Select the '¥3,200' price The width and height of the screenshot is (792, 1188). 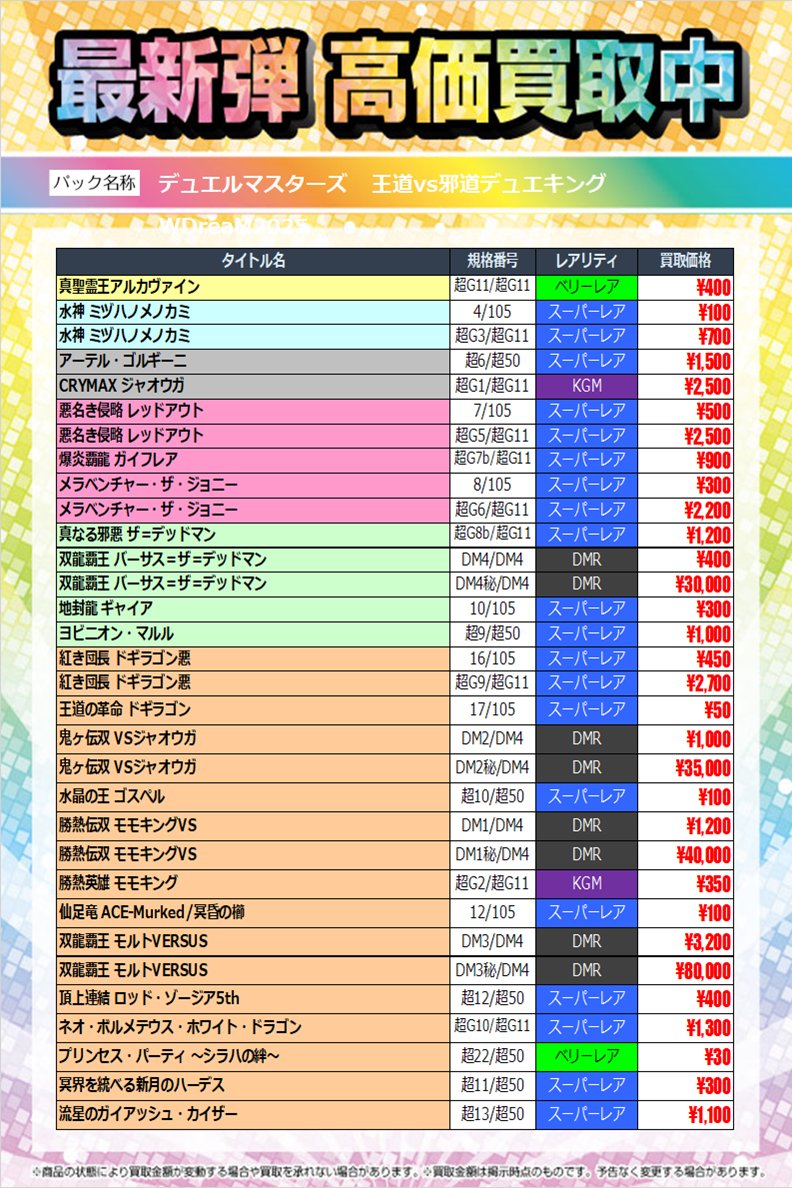click(x=709, y=942)
